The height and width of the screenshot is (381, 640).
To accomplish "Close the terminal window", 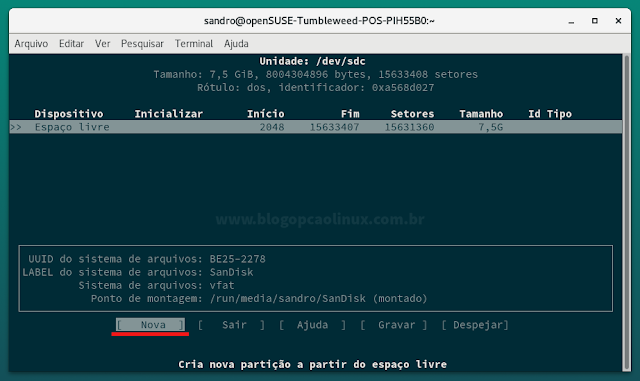I will click(618, 21).
